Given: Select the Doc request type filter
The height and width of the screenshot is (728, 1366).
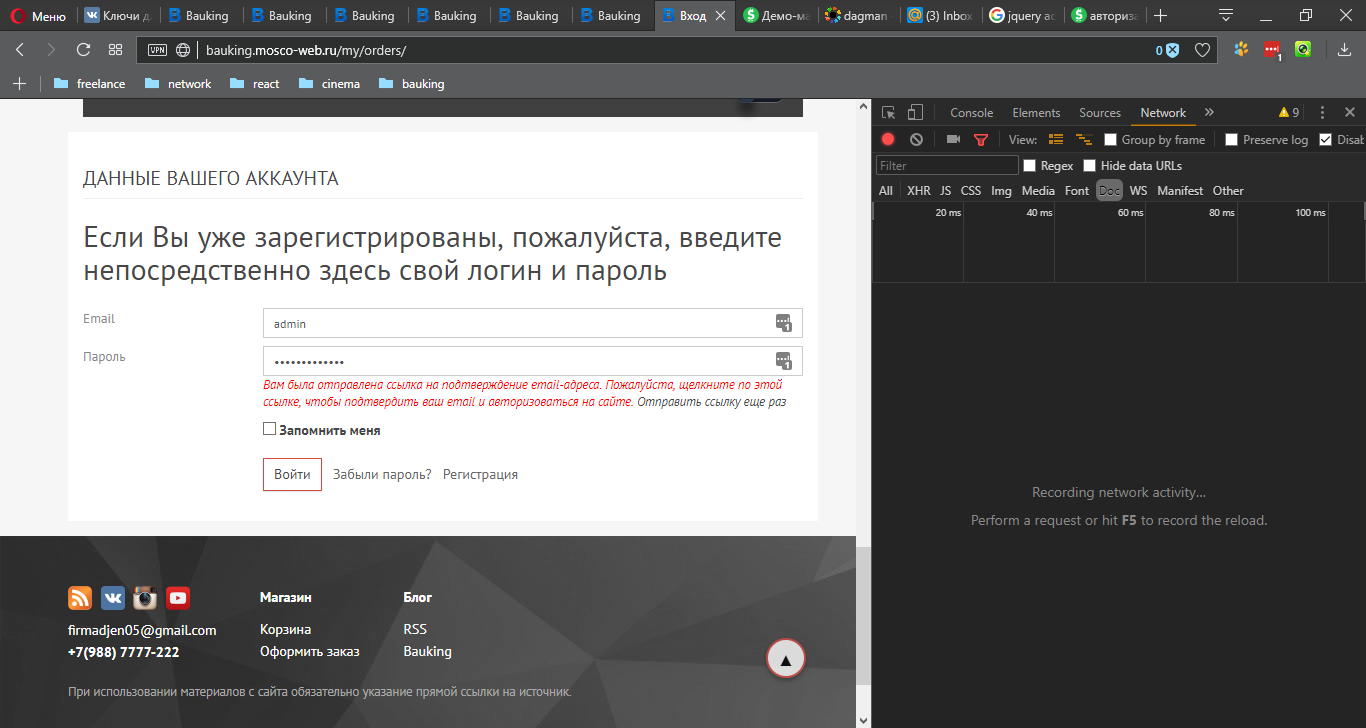Looking at the screenshot, I should pos(1109,191).
